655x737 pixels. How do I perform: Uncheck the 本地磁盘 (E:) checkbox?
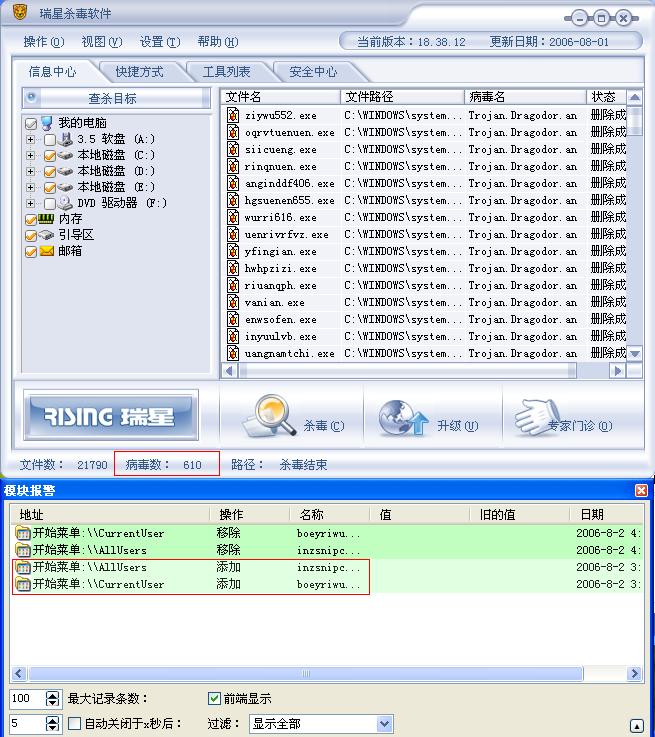tap(50, 188)
